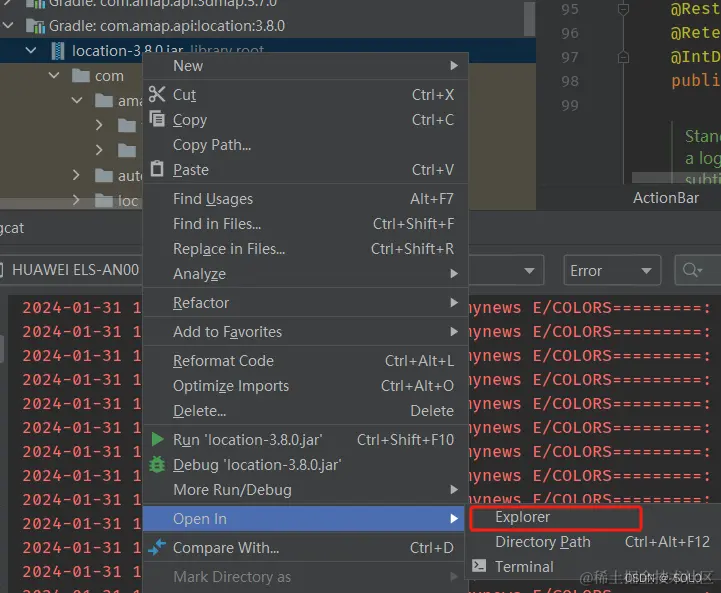Screen dimensions: 721x593
Task: Click the location-3.8.0.jar archive icon
Action: click(x=58, y=51)
